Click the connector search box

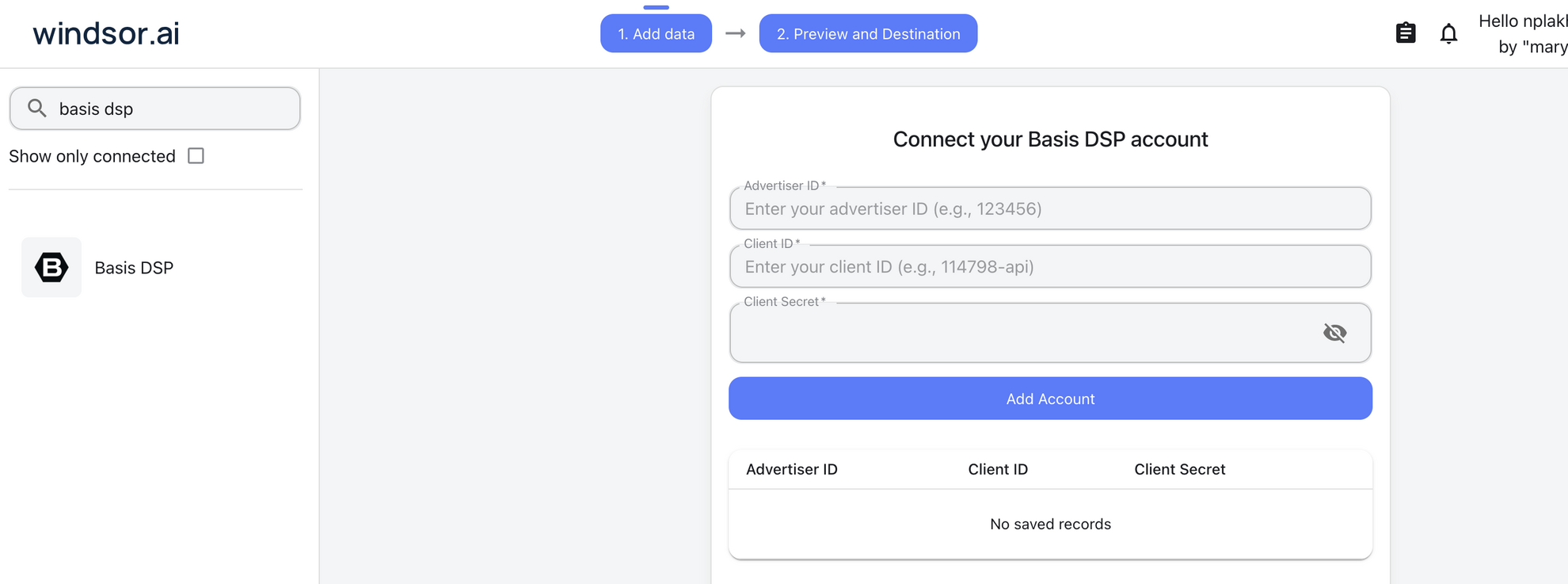155,109
